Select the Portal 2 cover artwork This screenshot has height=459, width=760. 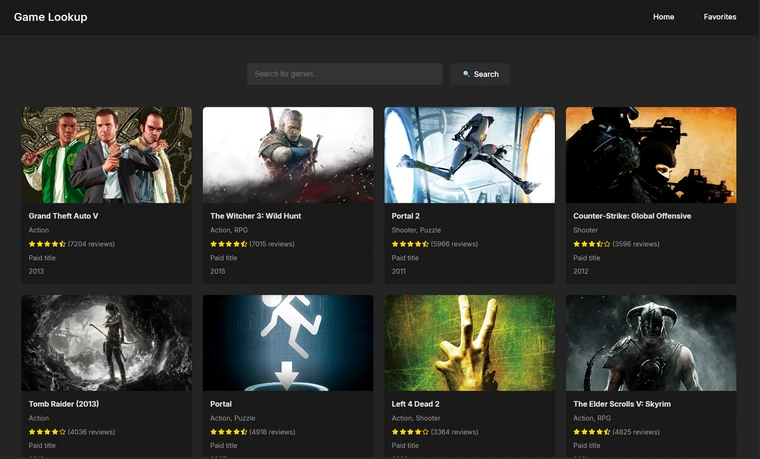pos(469,155)
